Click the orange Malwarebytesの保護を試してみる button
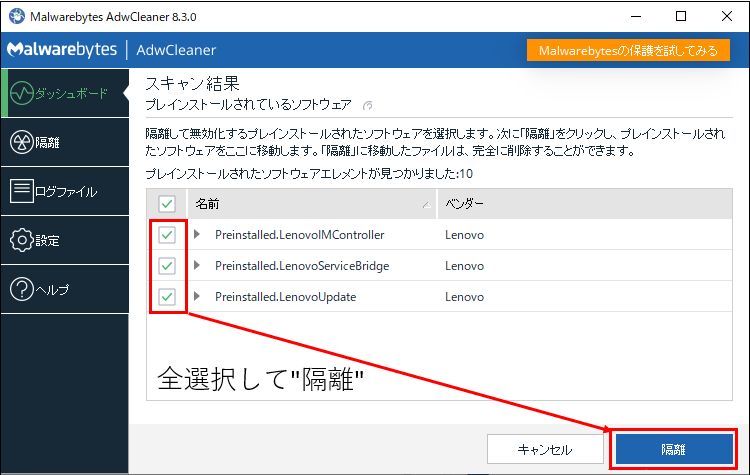750x475 pixels. (x=629, y=50)
